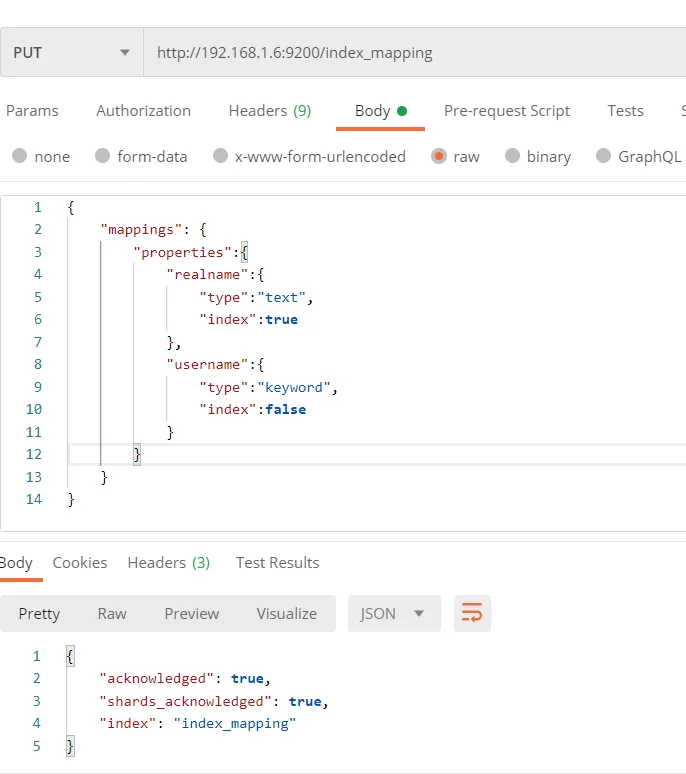Select the binary body radio
The image size is (686, 774).
[x=513, y=156]
